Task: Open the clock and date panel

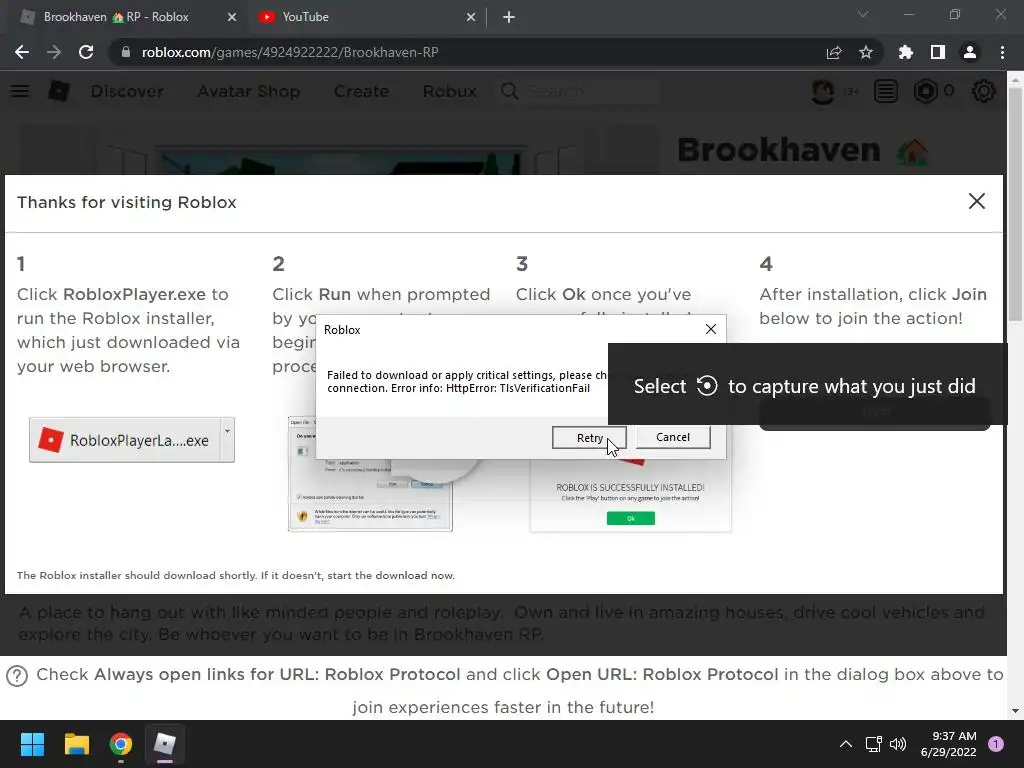Action: click(x=948, y=744)
